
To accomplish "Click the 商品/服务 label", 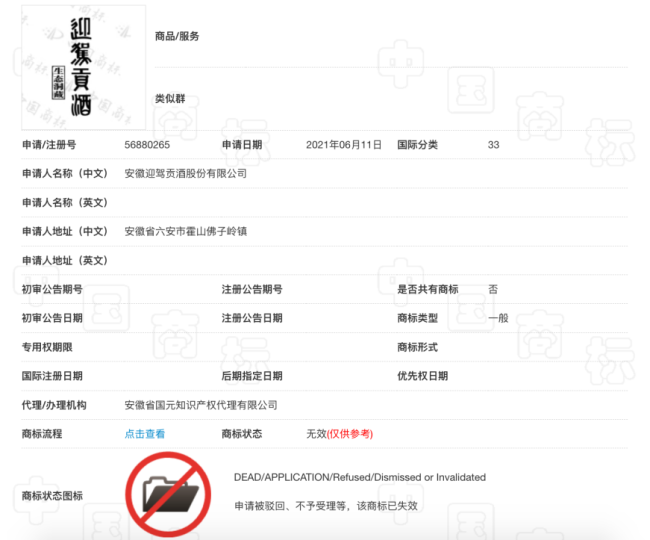I will (x=177, y=36).
